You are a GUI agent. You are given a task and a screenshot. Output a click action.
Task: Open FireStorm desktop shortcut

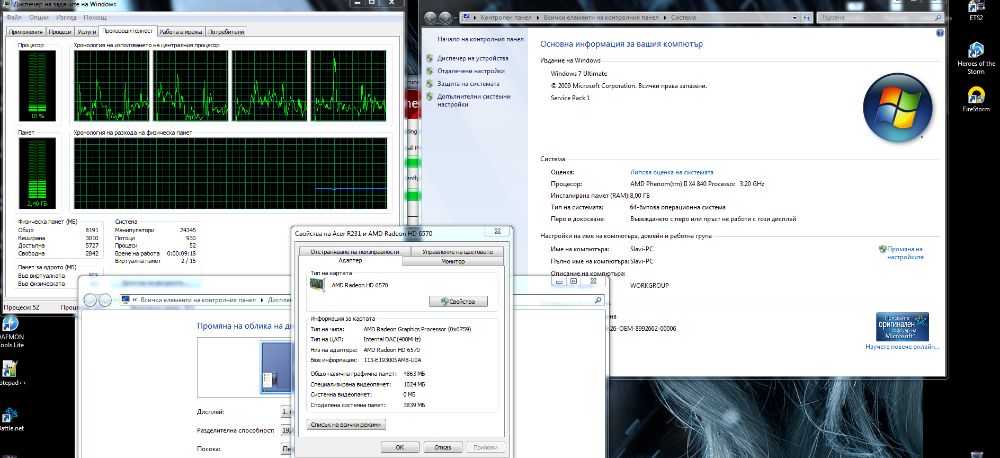pyautogui.click(x=976, y=100)
